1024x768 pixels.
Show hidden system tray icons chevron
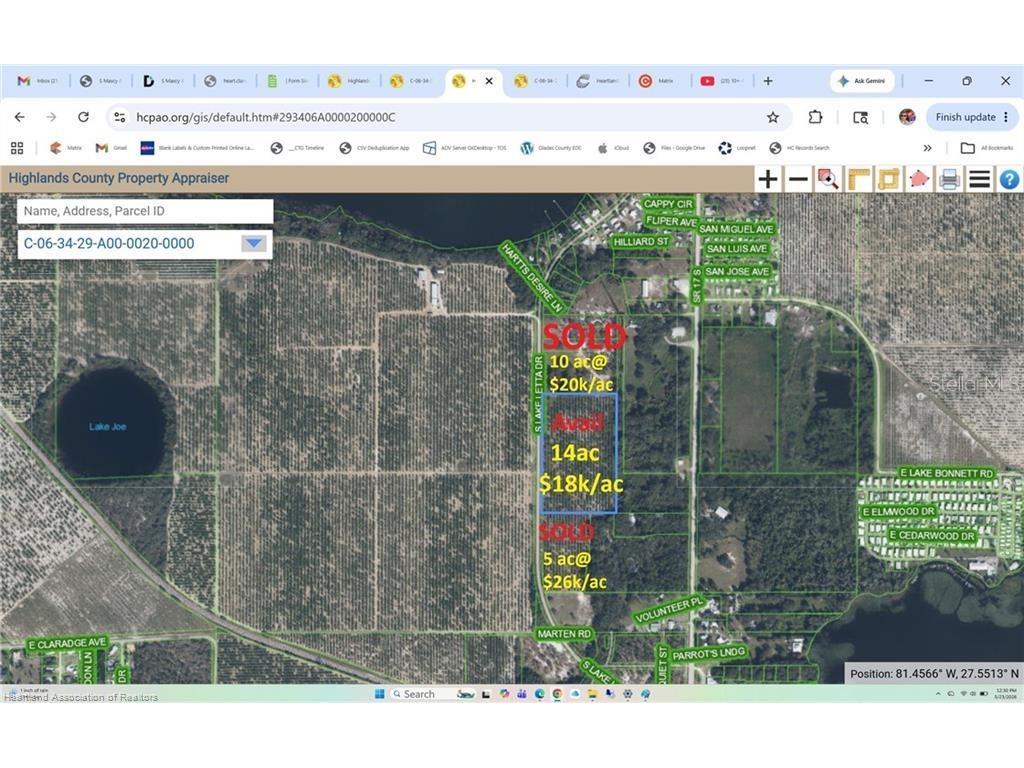[x=938, y=694]
